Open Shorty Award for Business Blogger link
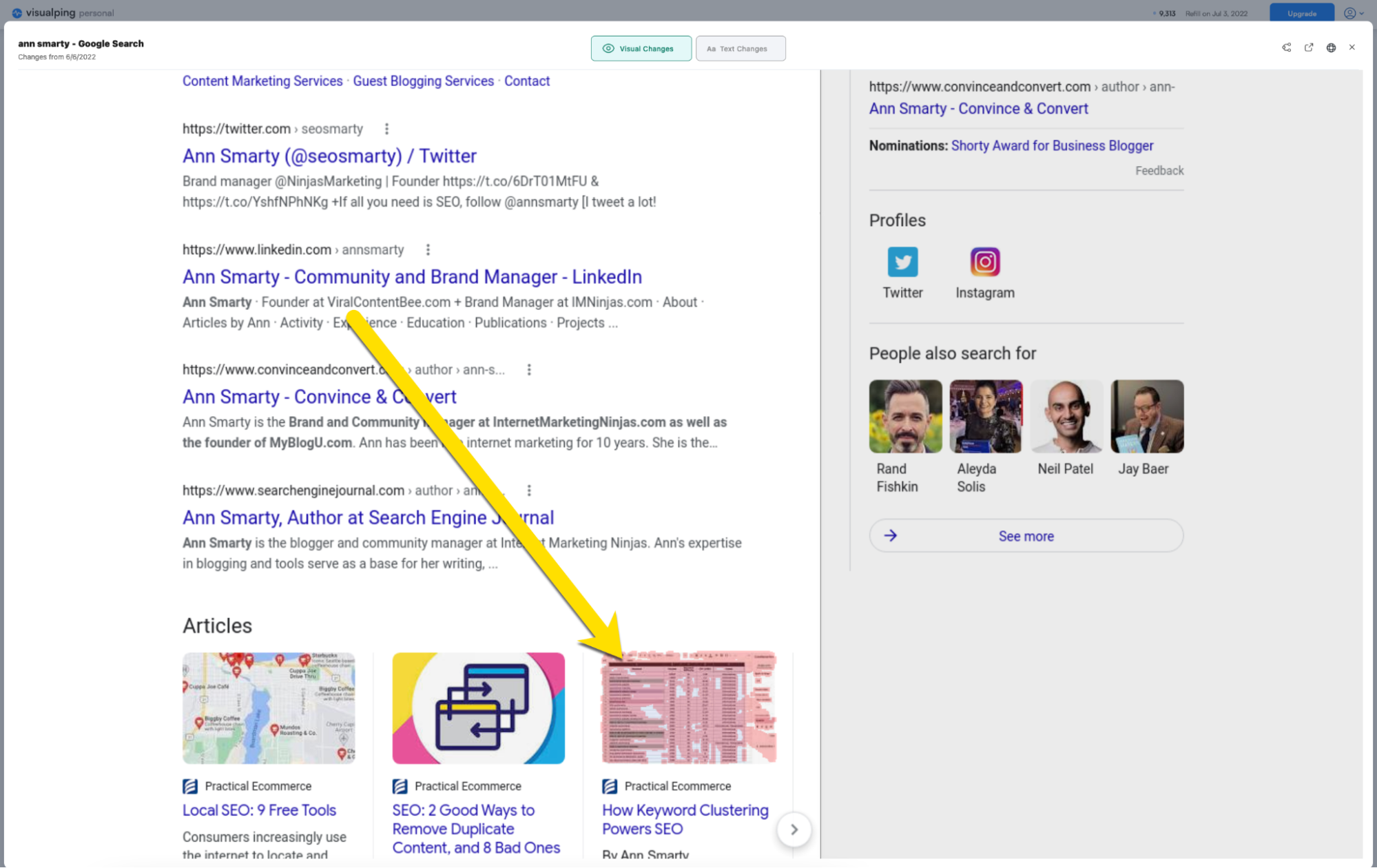The image size is (1377, 868). click(x=1052, y=145)
